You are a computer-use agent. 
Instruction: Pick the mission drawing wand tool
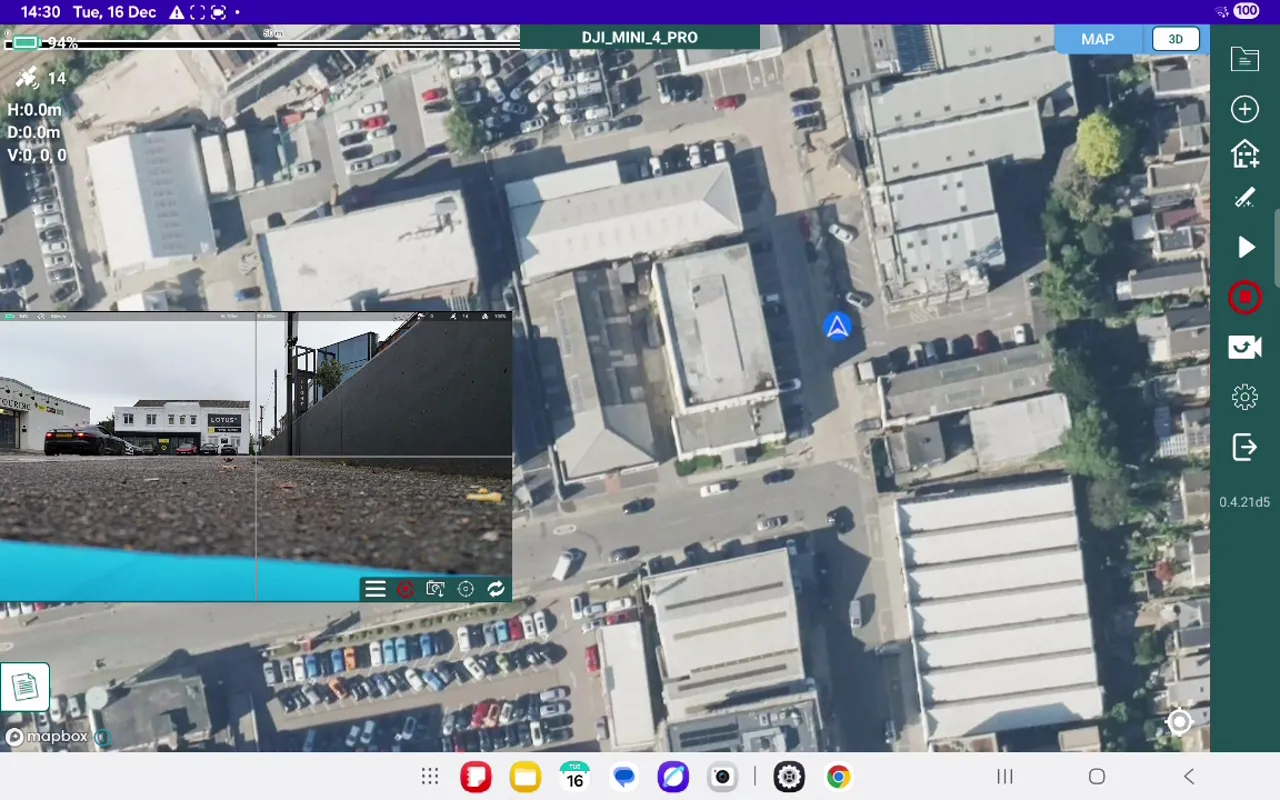point(1245,197)
